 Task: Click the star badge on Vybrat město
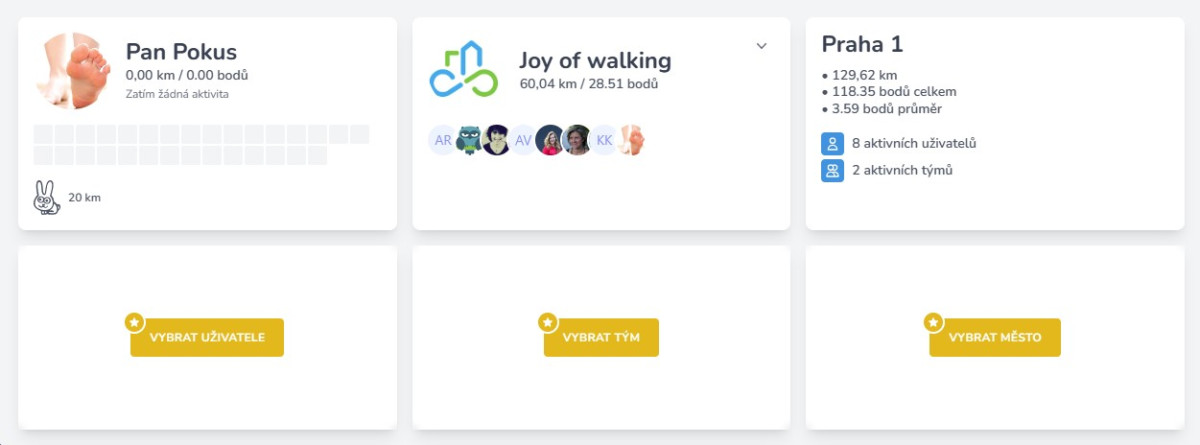pyautogui.click(x=933, y=322)
